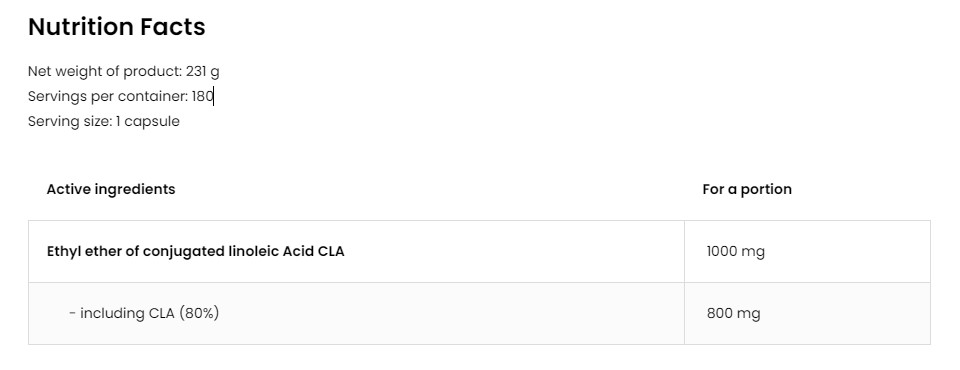
Task: Click the words conjugated linoleic
Action: (x=211, y=251)
